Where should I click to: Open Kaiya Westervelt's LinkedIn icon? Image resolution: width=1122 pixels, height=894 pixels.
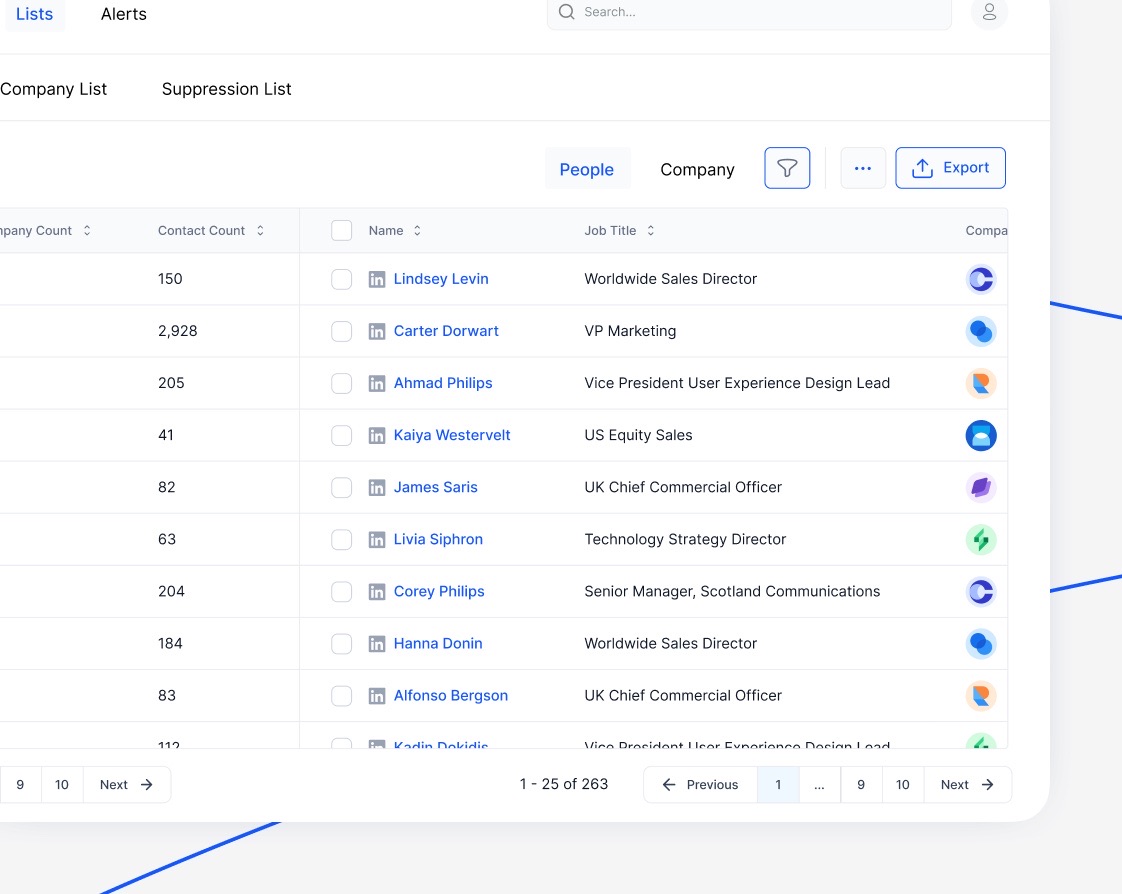[376, 435]
